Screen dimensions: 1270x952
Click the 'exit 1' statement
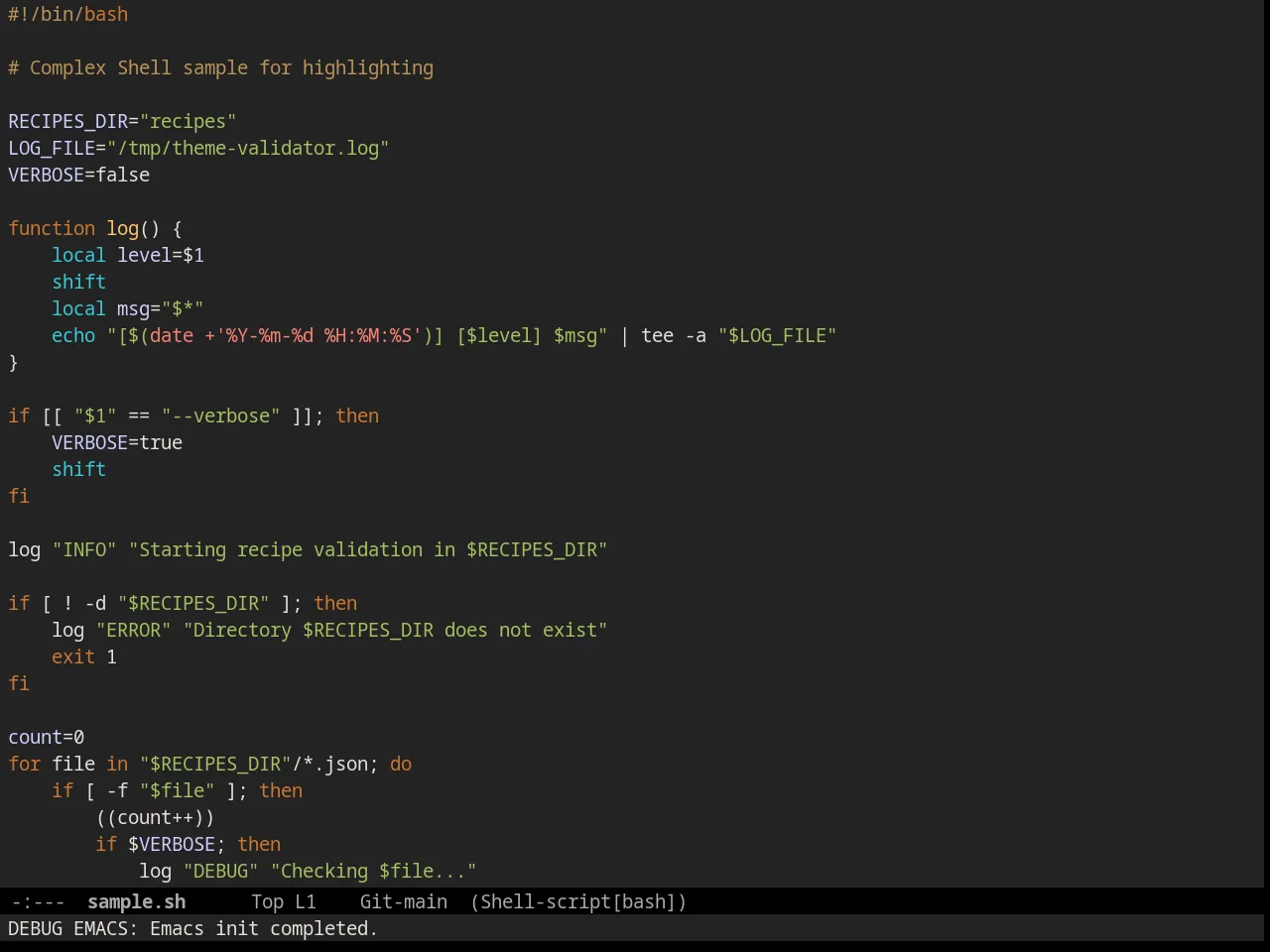point(84,656)
